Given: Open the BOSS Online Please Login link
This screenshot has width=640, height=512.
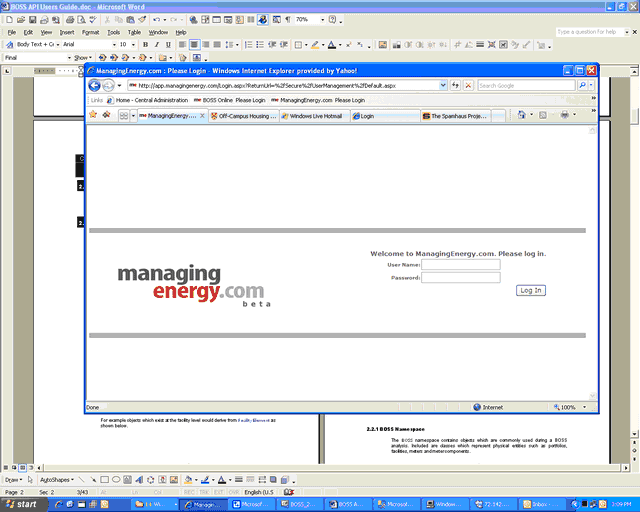Looking at the screenshot, I should (x=230, y=100).
